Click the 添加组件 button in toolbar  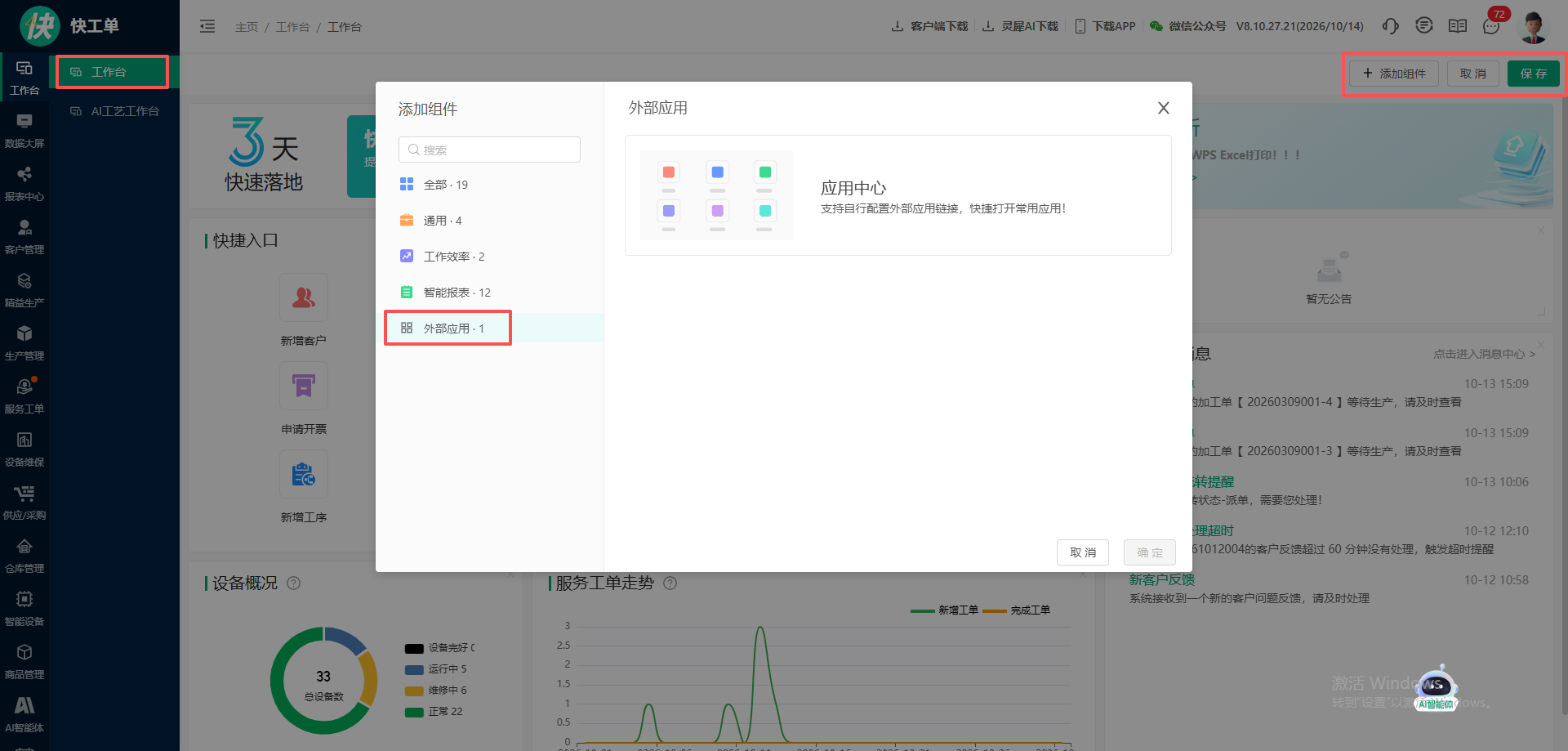pos(1394,74)
